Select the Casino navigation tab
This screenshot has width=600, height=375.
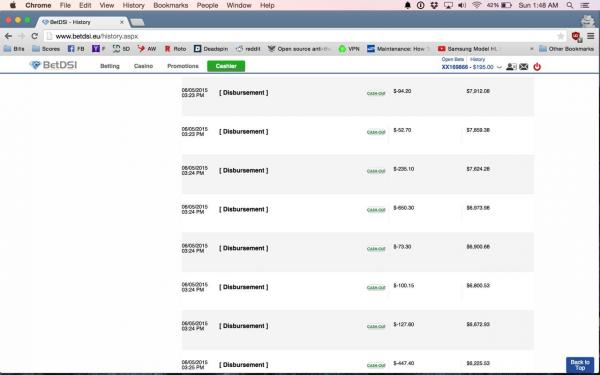(x=143, y=66)
